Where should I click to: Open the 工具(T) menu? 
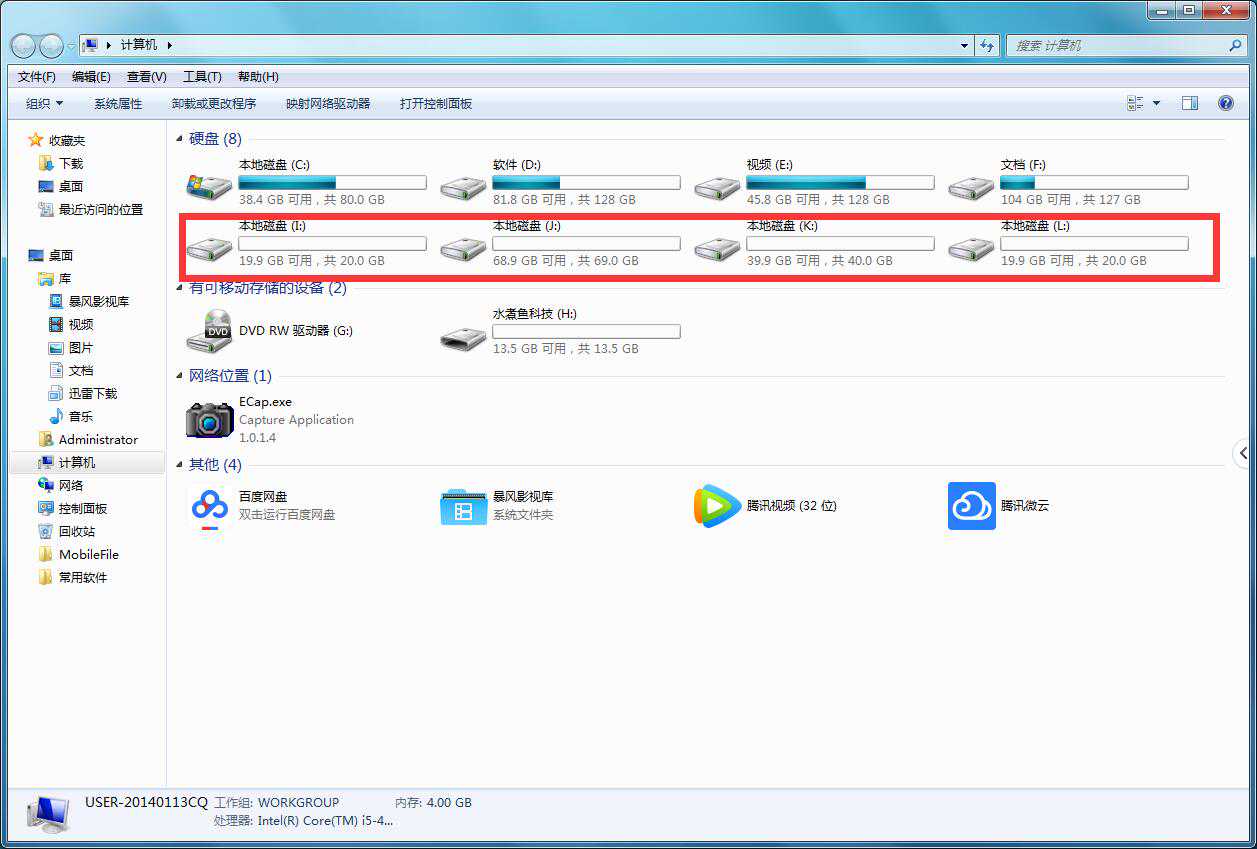[x=202, y=77]
